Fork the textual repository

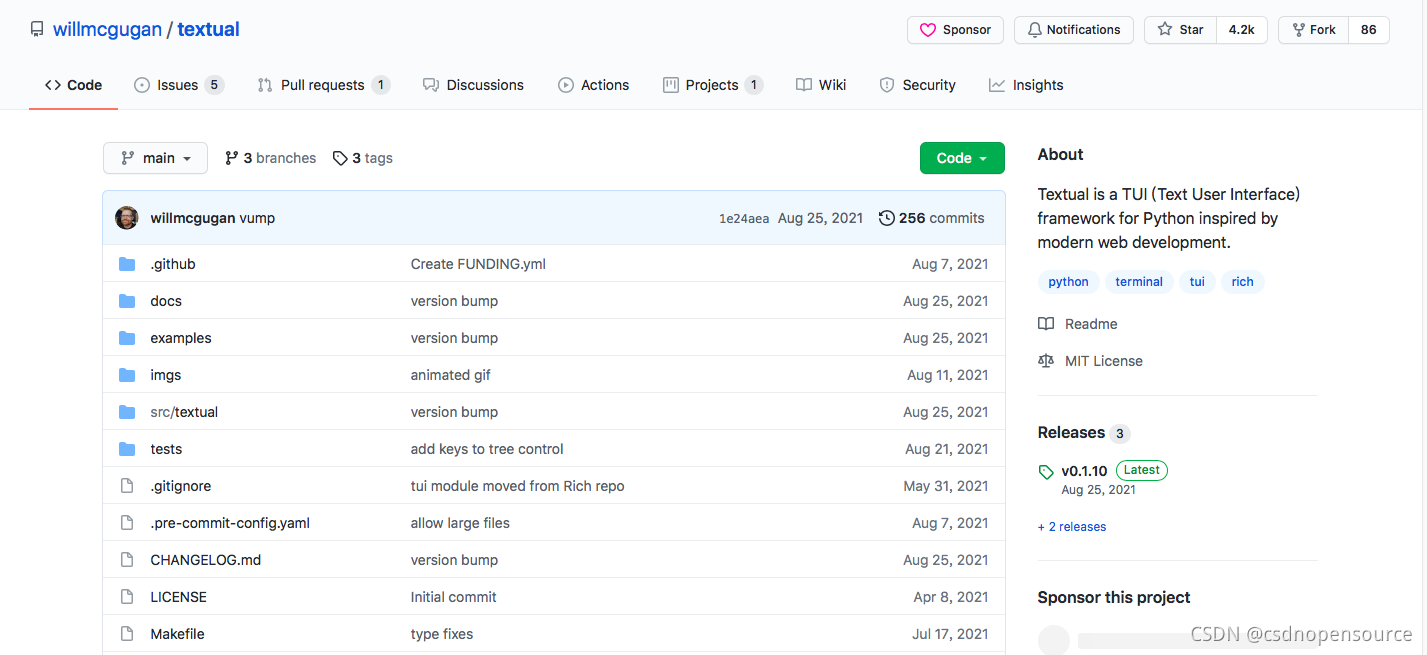tap(1313, 30)
